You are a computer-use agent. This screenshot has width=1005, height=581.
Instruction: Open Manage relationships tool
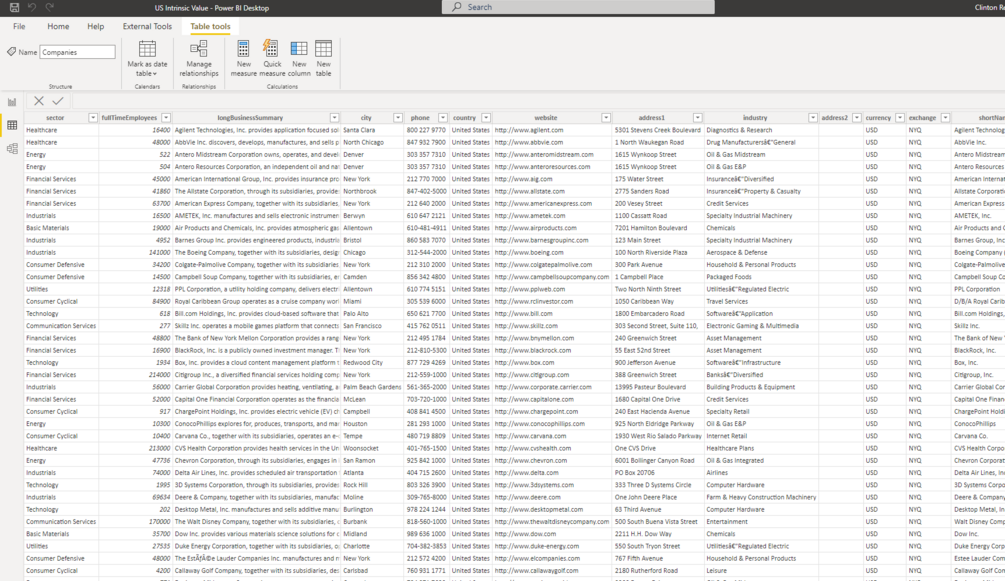pyautogui.click(x=199, y=59)
